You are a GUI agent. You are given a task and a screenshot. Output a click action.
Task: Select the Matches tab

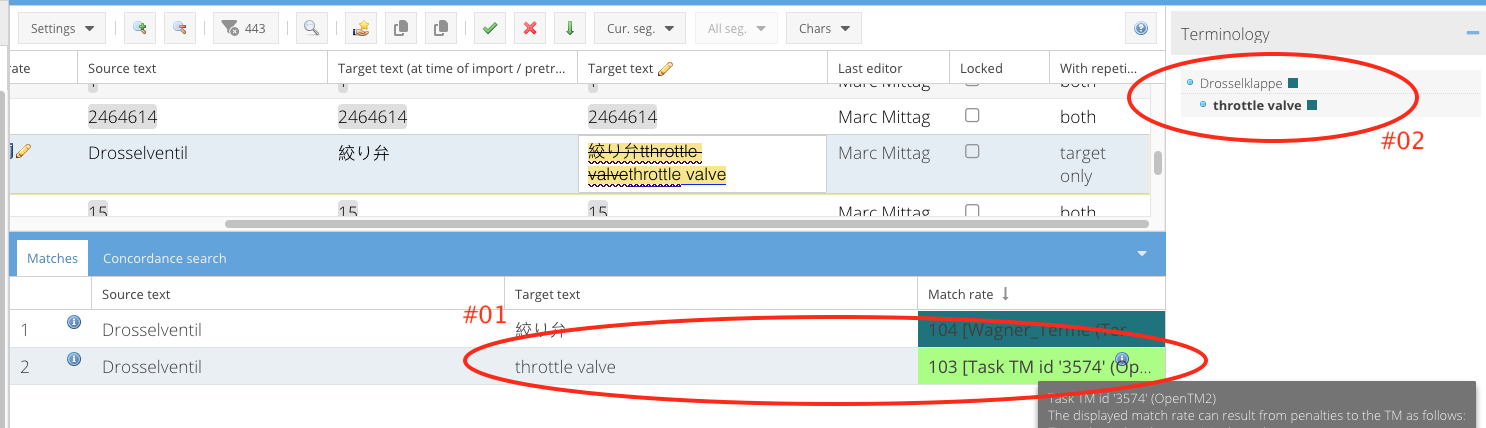tap(52, 258)
